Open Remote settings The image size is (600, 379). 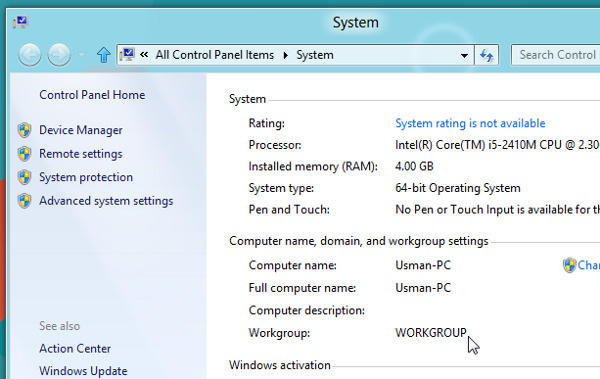tap(81, 154)
